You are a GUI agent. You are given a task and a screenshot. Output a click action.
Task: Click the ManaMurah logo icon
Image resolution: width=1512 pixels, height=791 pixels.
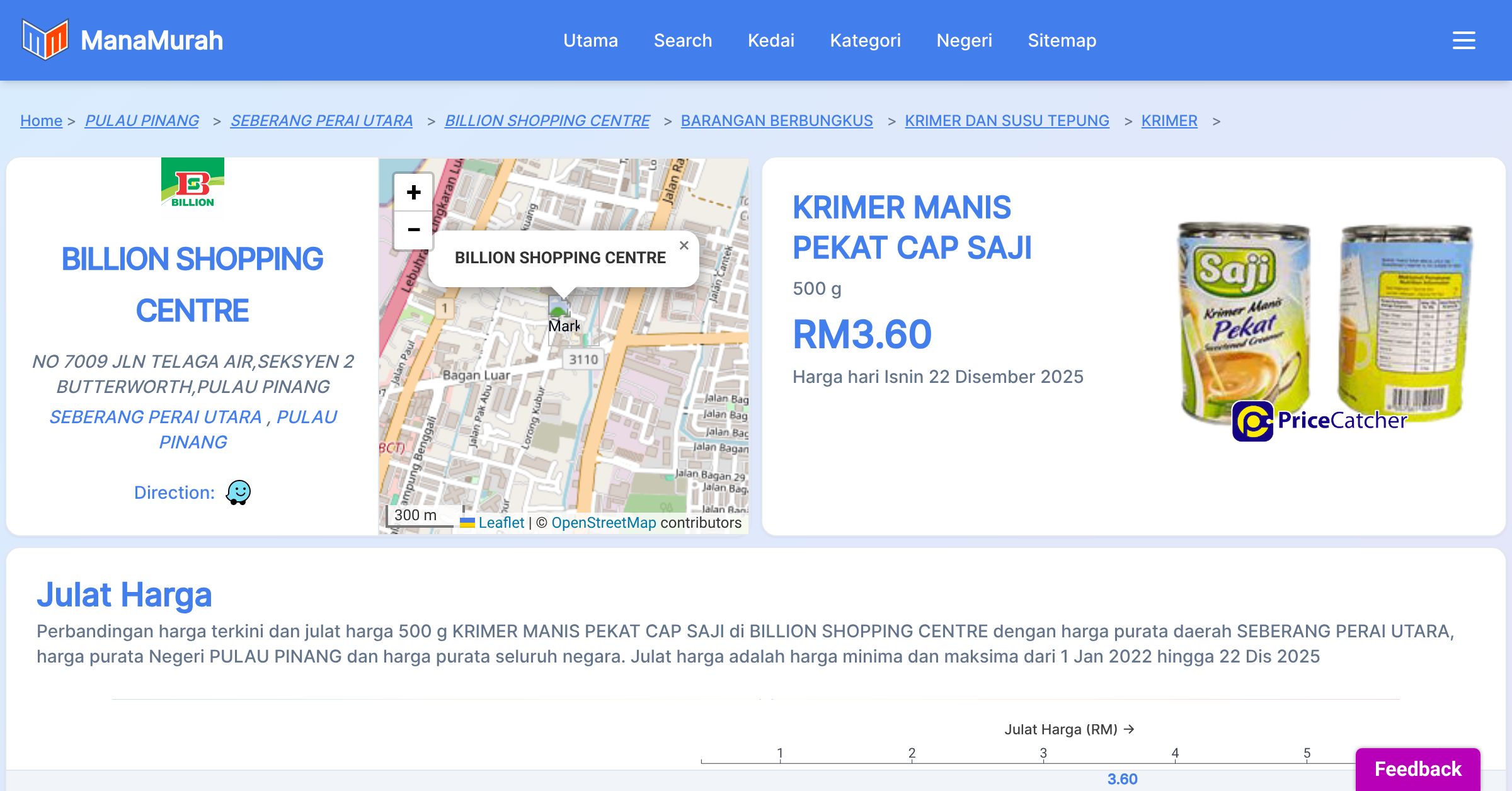[x=45, y=40]
